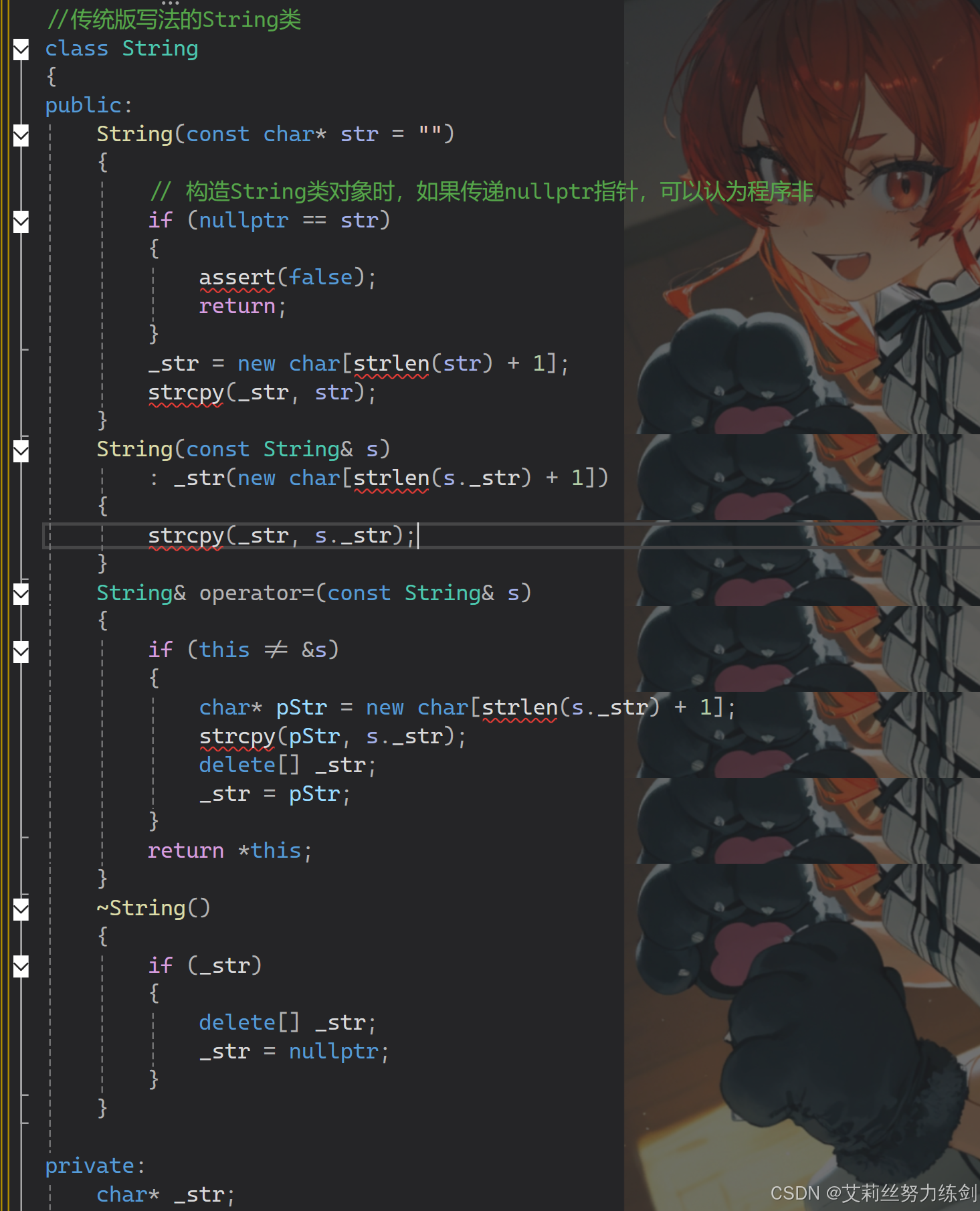Collapse the String(const char* str) constructor fold
This screenshot has width=980, height=1211.
pos(21,136)
